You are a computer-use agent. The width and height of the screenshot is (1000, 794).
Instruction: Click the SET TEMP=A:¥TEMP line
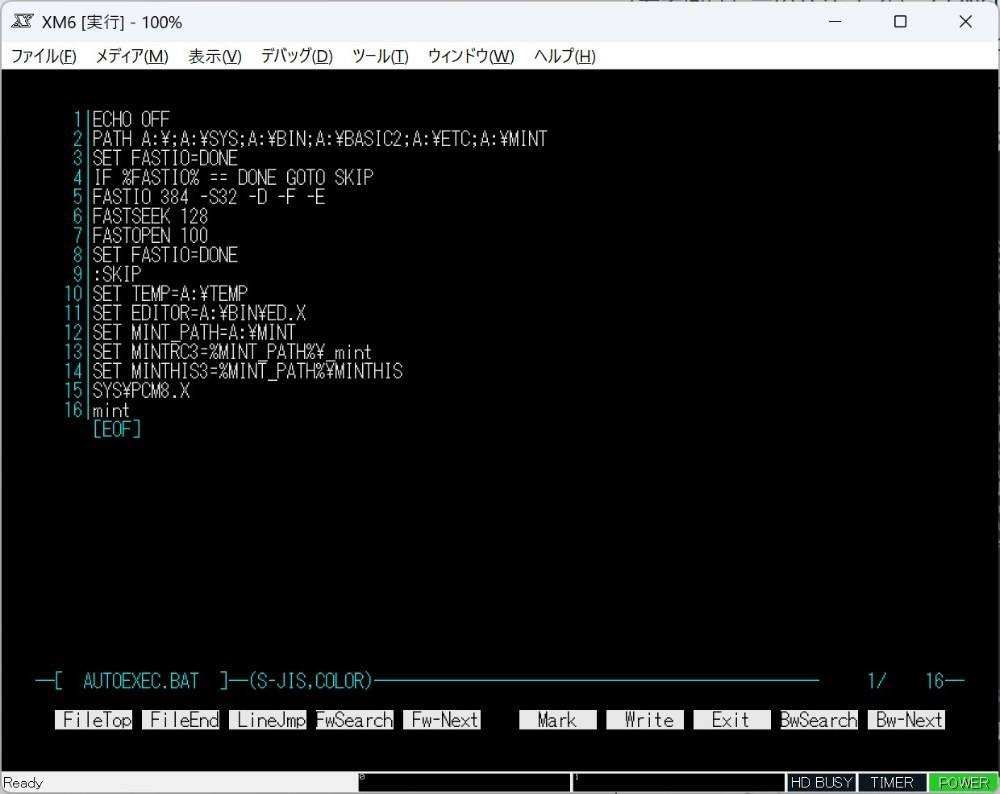pos(170,293)
